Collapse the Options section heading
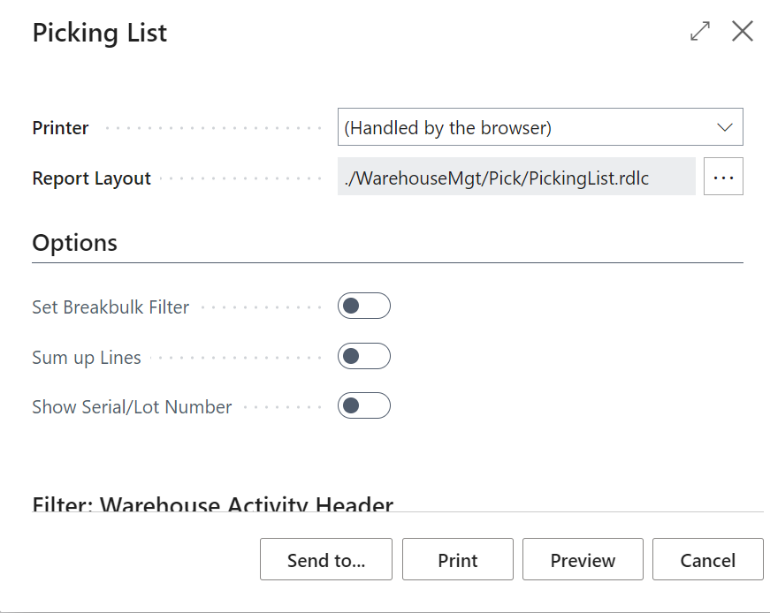This screenshot has height=613, width=770. (75, 242)
